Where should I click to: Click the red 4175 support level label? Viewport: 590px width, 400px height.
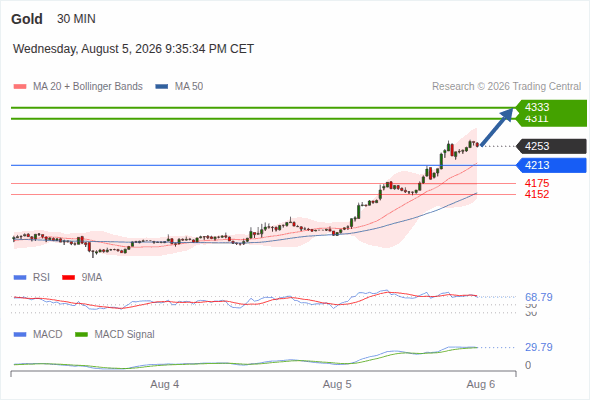coord(537,184)
